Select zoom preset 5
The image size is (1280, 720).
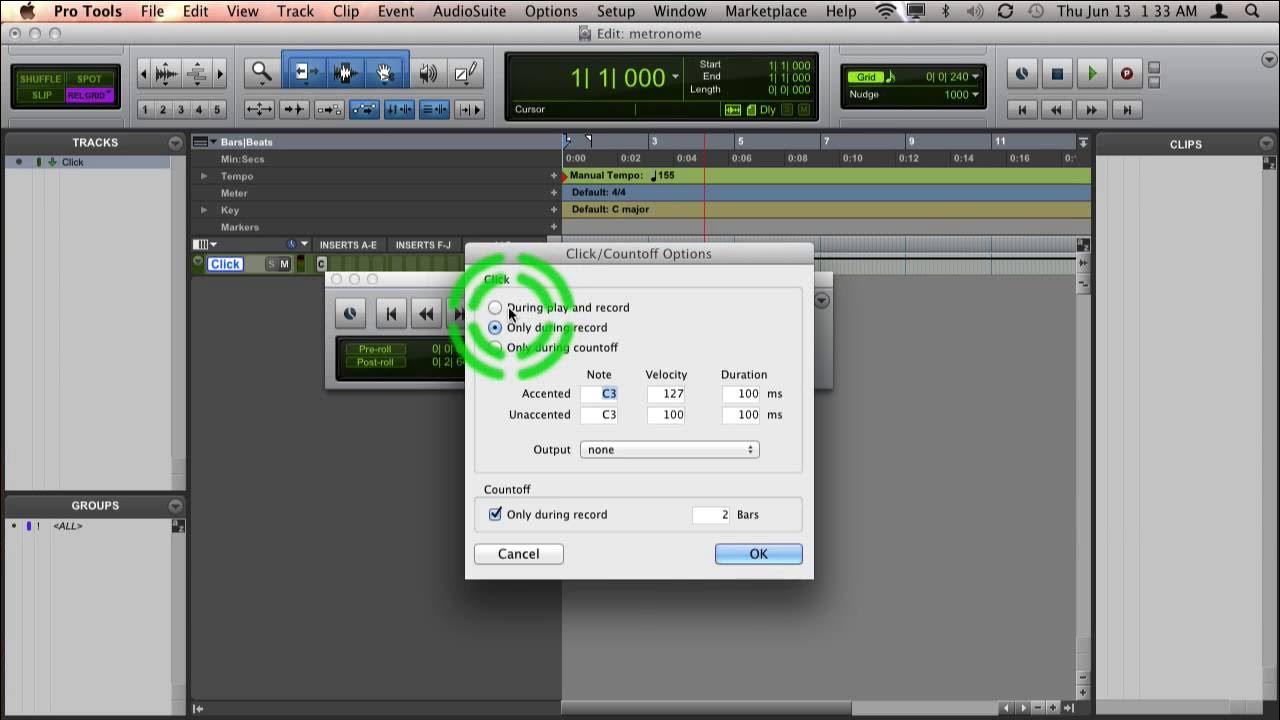point(217,110)
